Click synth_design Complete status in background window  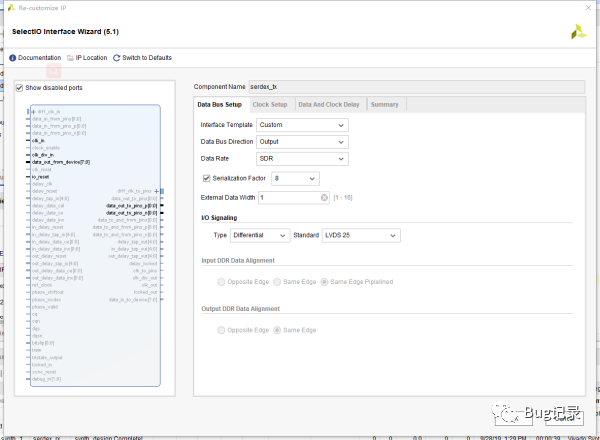[109, 438]
